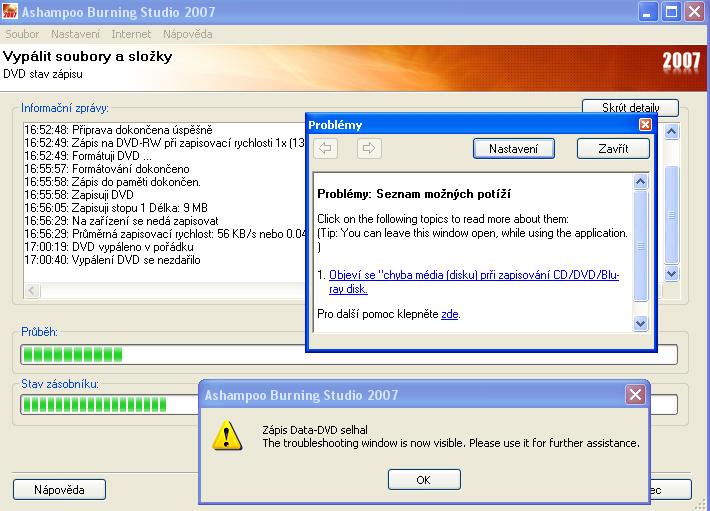Click the log list vertical scrollbar thumb
This screenshot has height=511, width=710.
[672, 215]
